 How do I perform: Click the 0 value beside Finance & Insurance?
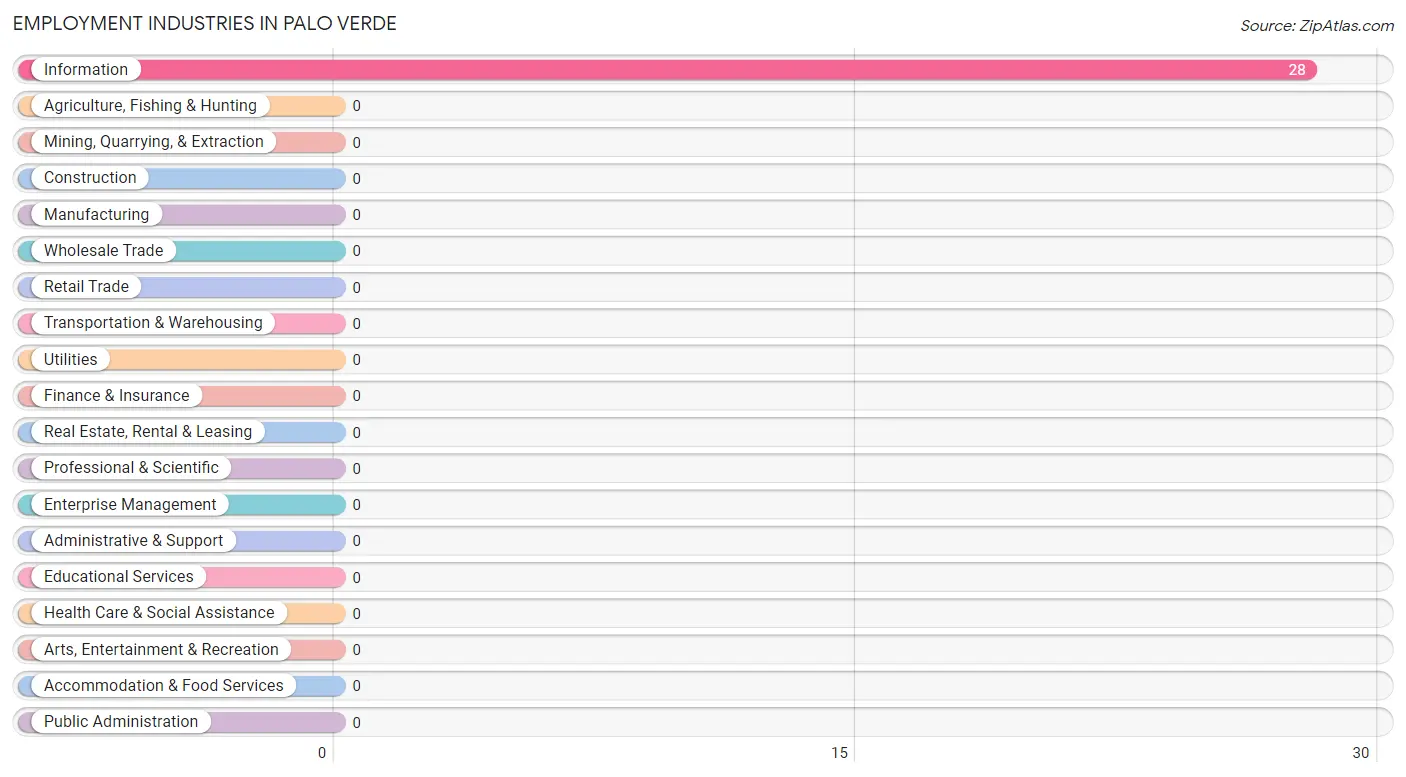point(356,396)
